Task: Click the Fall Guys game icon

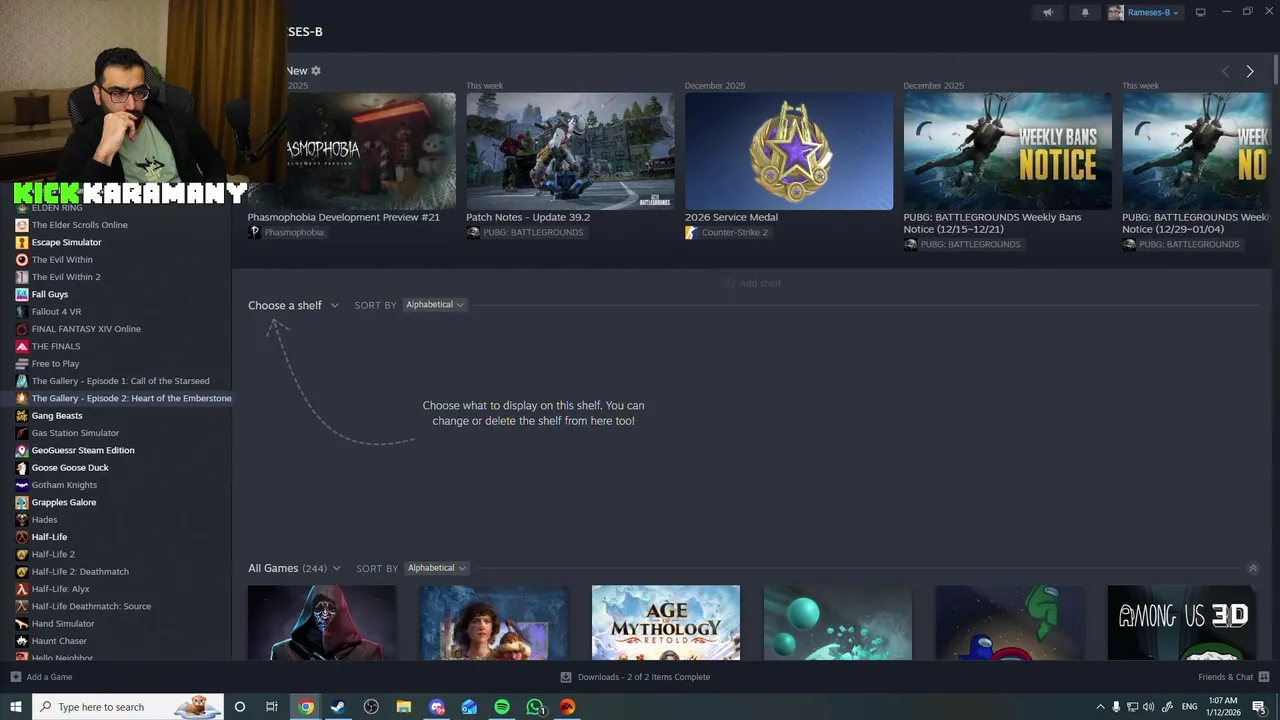Action: click(22, 294)
